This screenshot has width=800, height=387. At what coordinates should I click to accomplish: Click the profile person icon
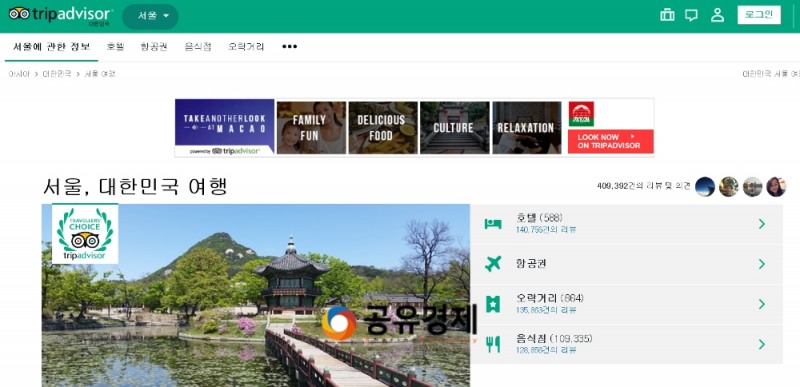(x=717, y=15)
